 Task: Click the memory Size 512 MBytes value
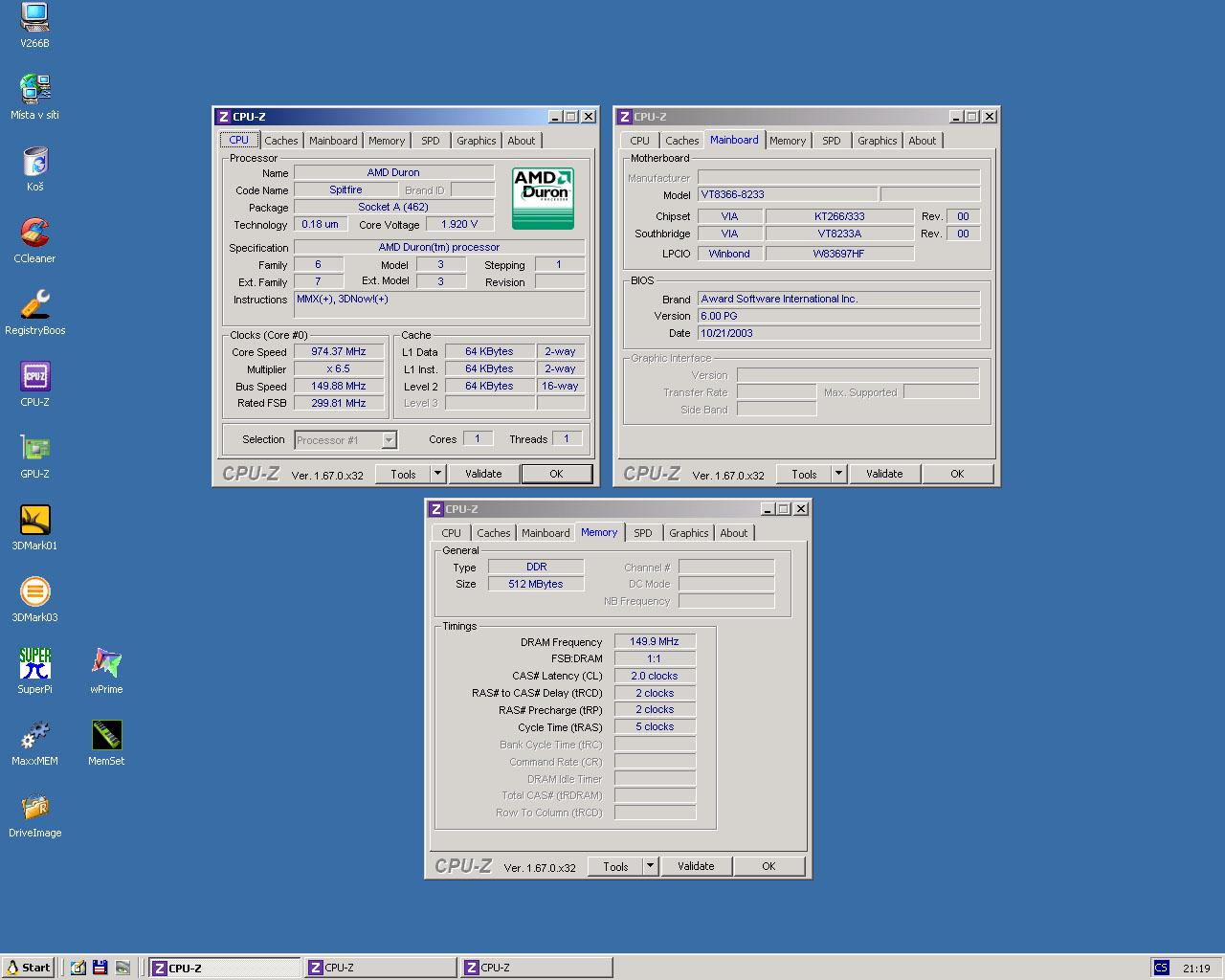536,584
